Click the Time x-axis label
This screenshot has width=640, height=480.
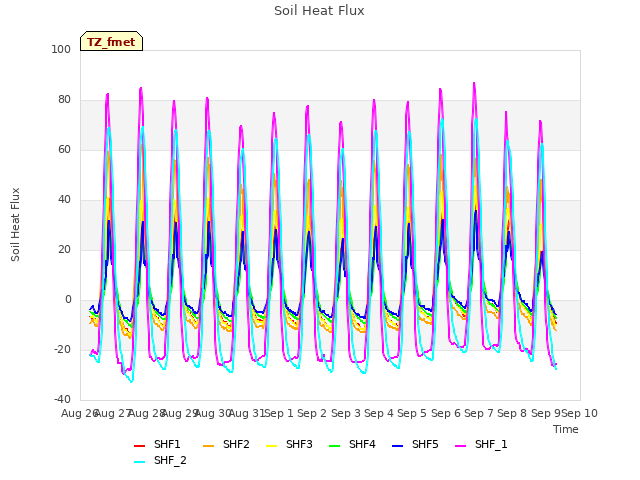[x=566, y=429]
